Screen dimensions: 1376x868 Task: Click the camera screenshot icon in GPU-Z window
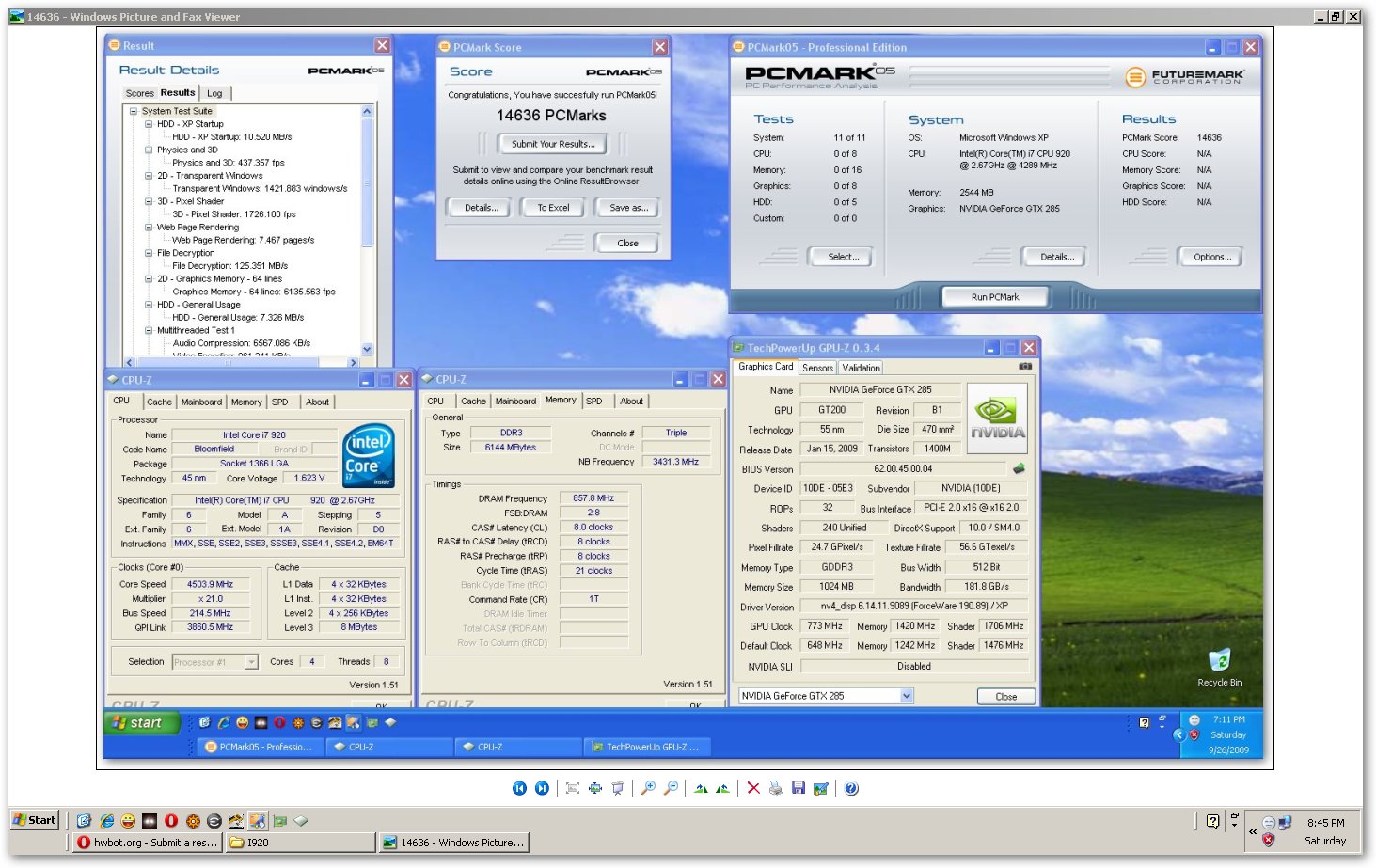pos(1025,367)
